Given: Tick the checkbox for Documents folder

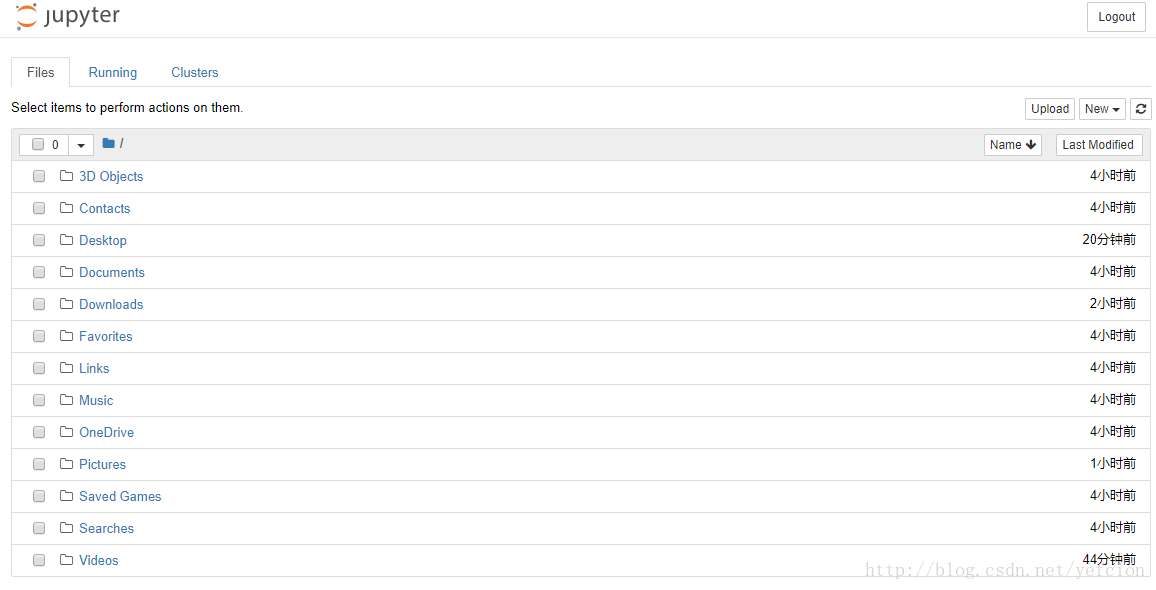Looking at the screenshot, I should (39, 272).
